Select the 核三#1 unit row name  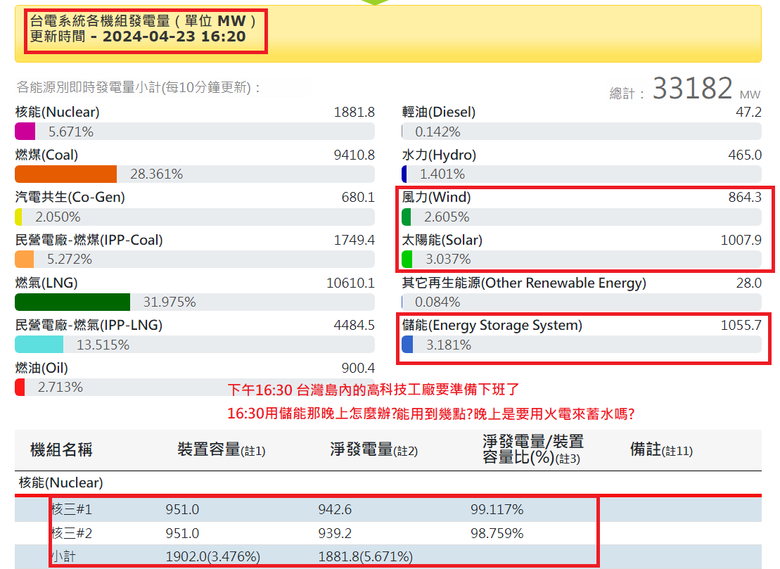(72, 509)
